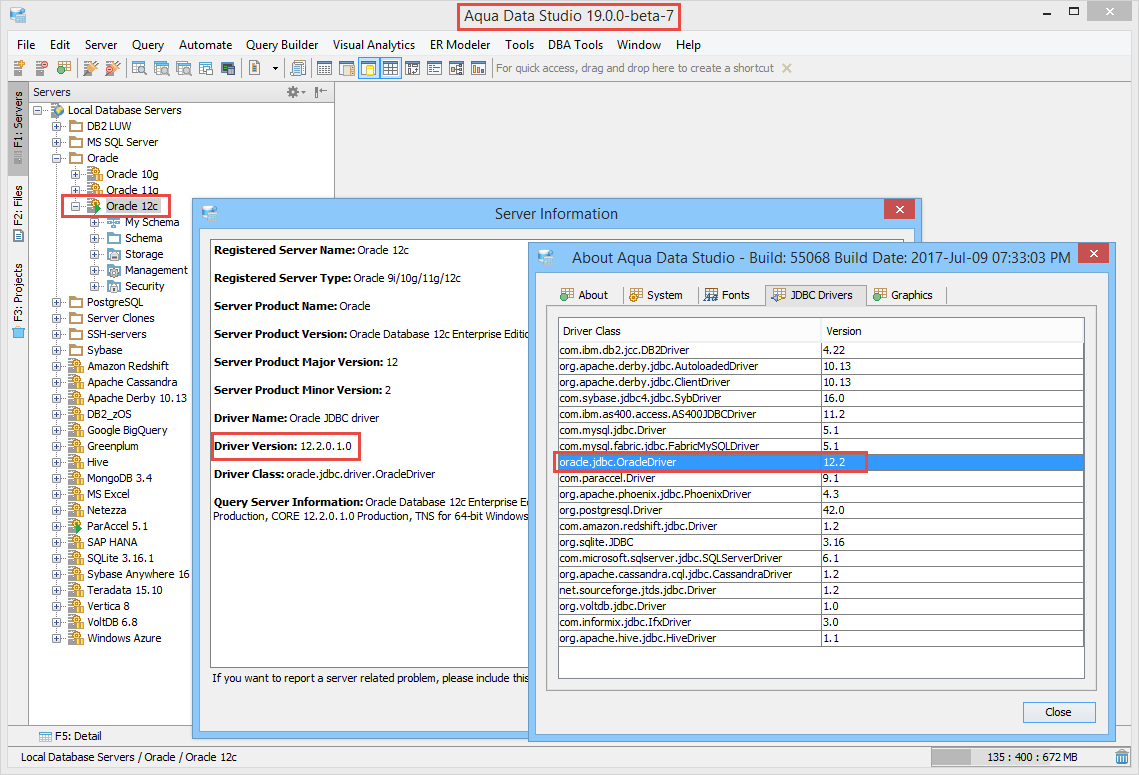Screen dimensions: 1139x775
Task: Open the DBA Tools menu
Action: [575, 45]
